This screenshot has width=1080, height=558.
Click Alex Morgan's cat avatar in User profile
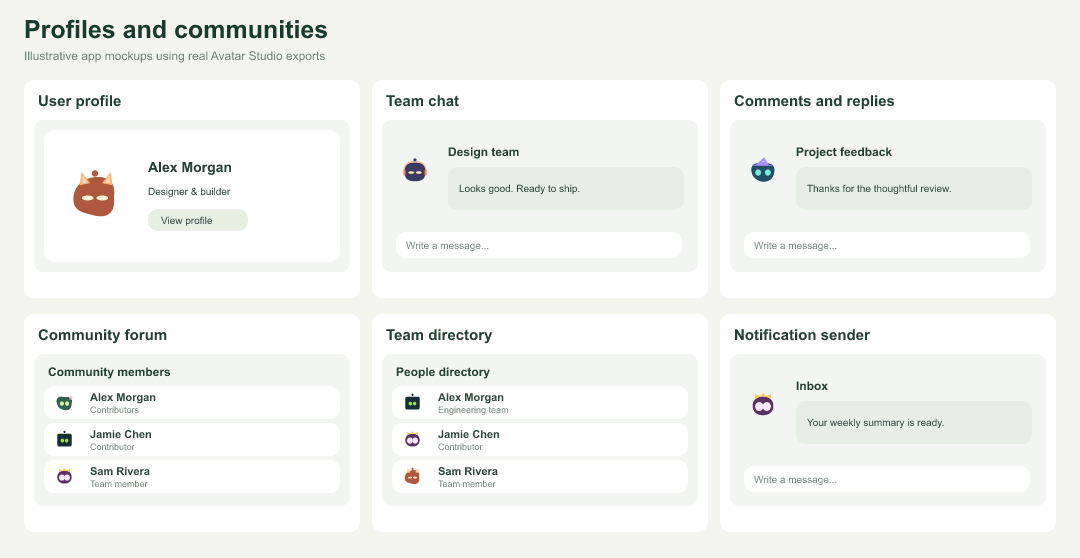(x=94, y=194)
